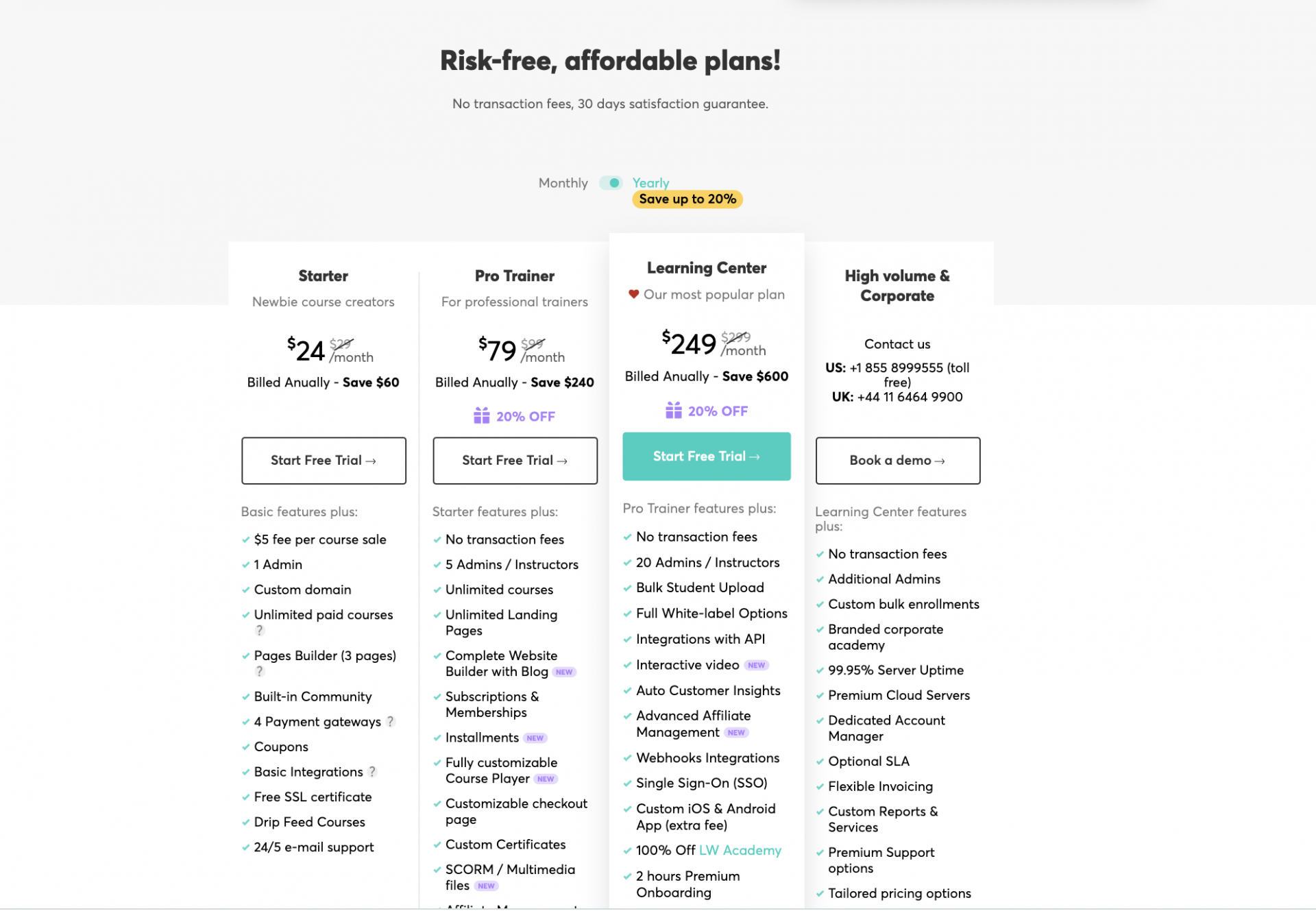Image resolution: width=1316 pixels, height=911 pixels.
Task: Click the help icon under Unlimited paid courses
Action: [259, 630]
